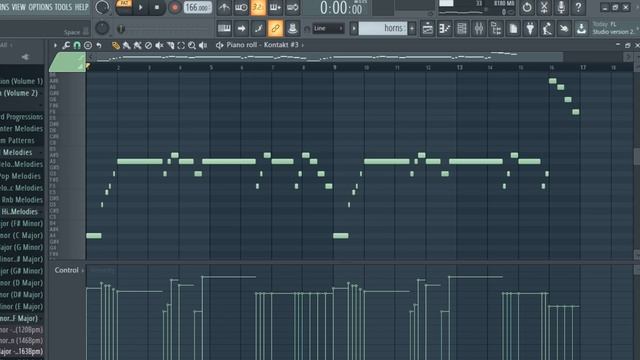The image size is (640, 360).
Task: Add new pattern with plus button
Action: pos(411,29)
